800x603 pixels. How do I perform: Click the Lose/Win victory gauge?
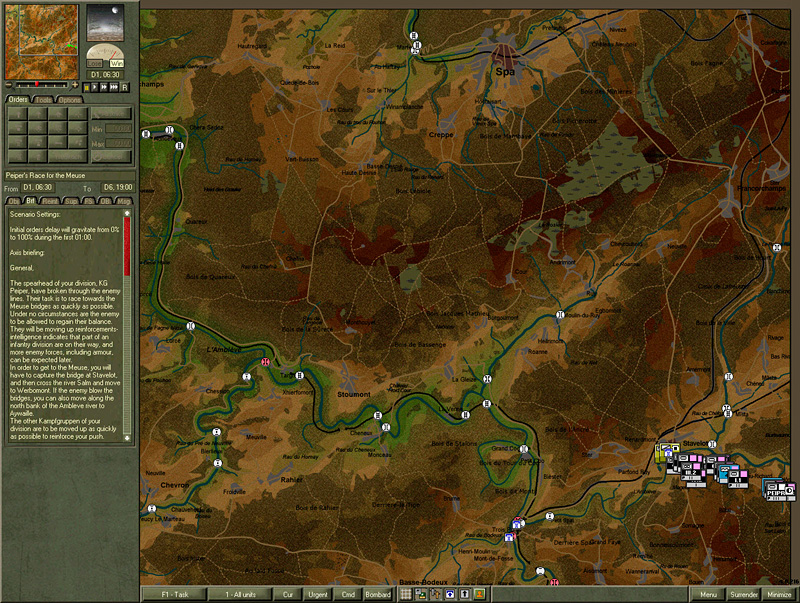pyautogui.click(x=105, y=57)
